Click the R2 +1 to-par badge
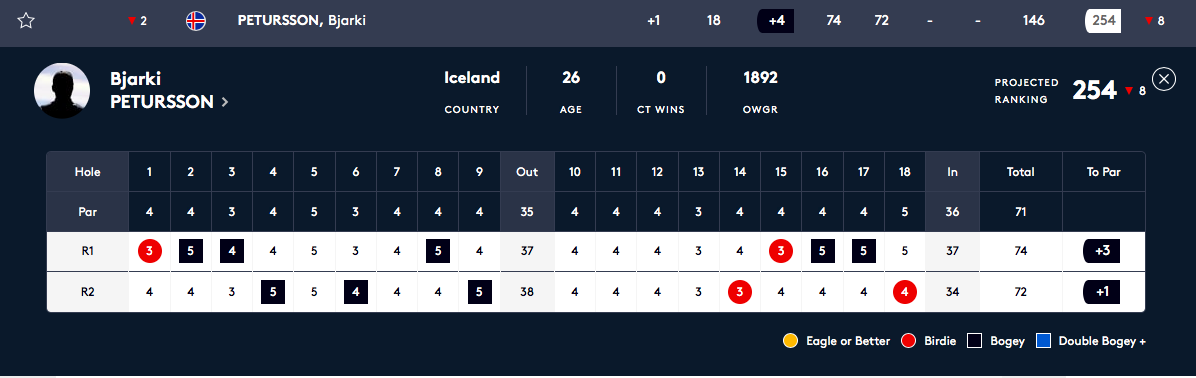Image resolution: width=1196 pixels, height=378 pixels. (1102, 292)
